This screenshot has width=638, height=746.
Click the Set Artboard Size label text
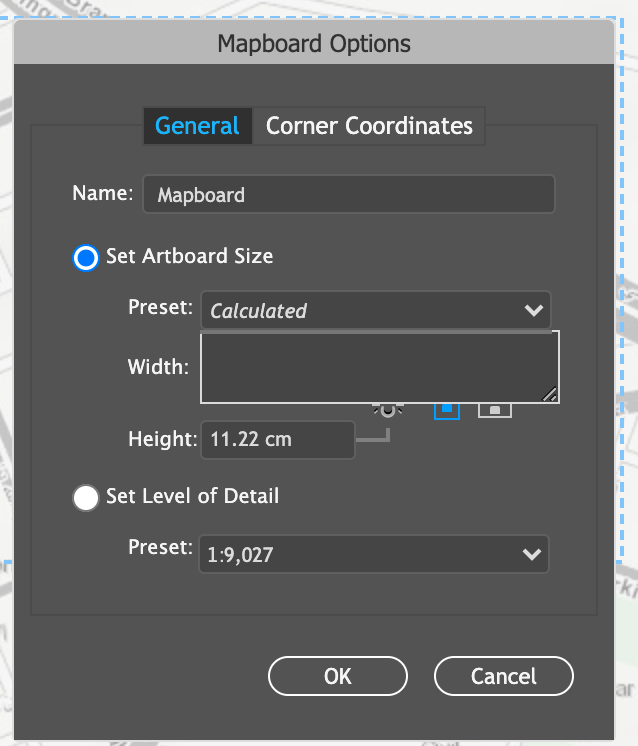189,256
